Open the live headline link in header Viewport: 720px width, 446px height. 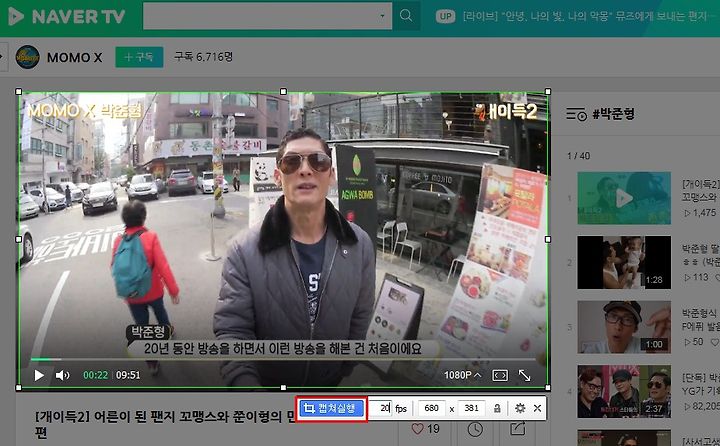point(589,17)
